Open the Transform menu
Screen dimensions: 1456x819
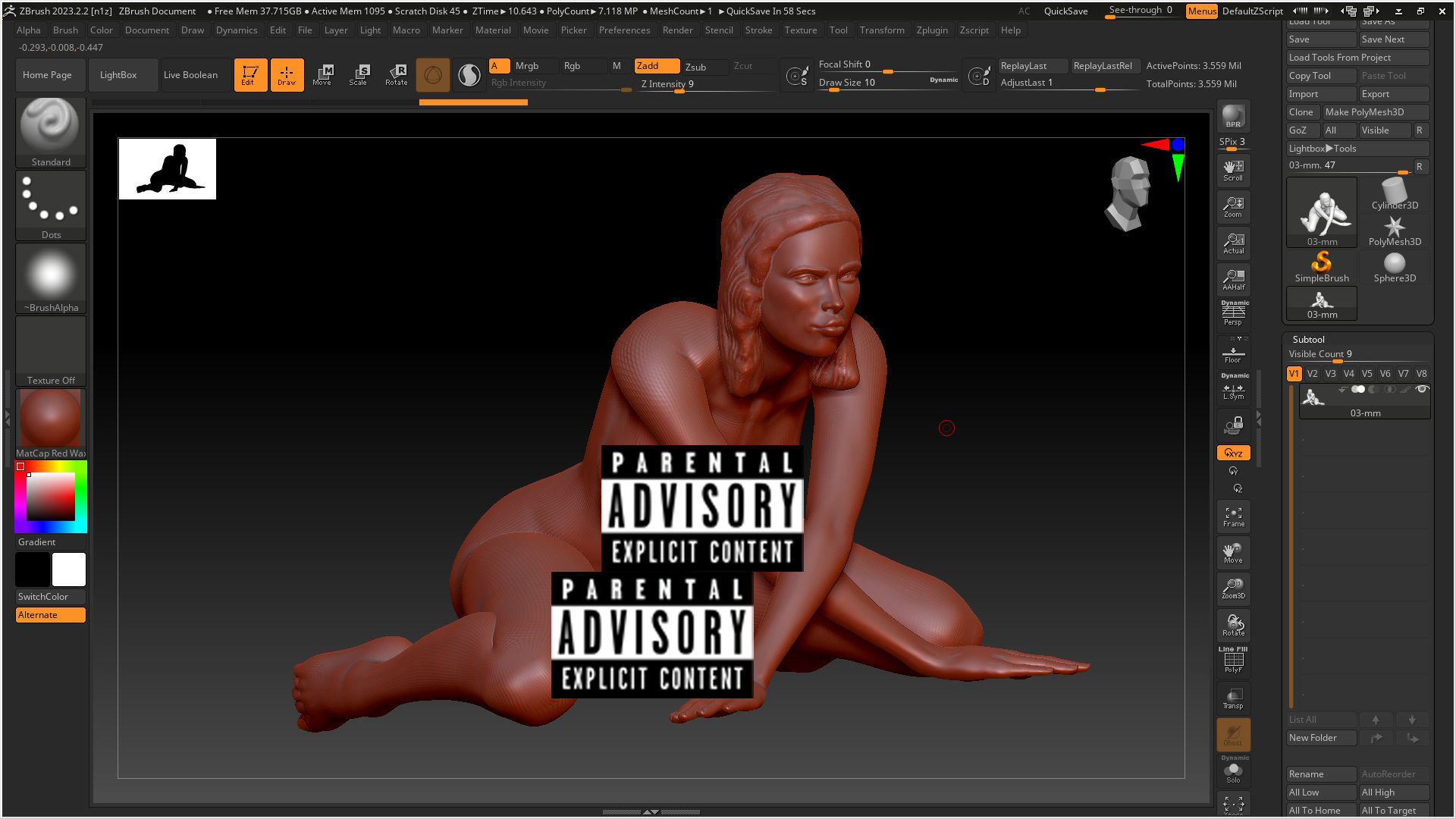coord(882,30)
